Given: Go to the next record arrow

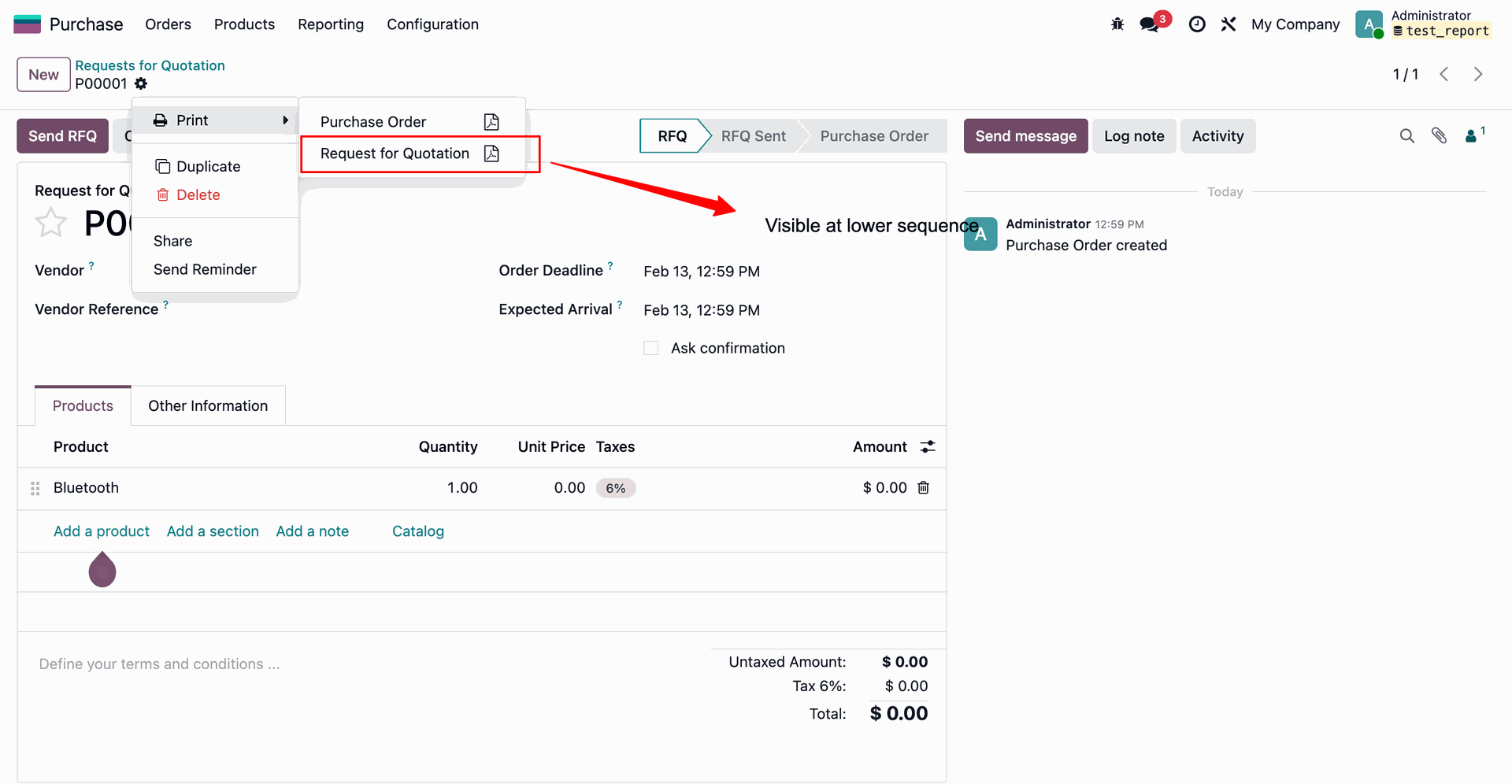Looking at the screenshot, I should (x=1478, y=74).
